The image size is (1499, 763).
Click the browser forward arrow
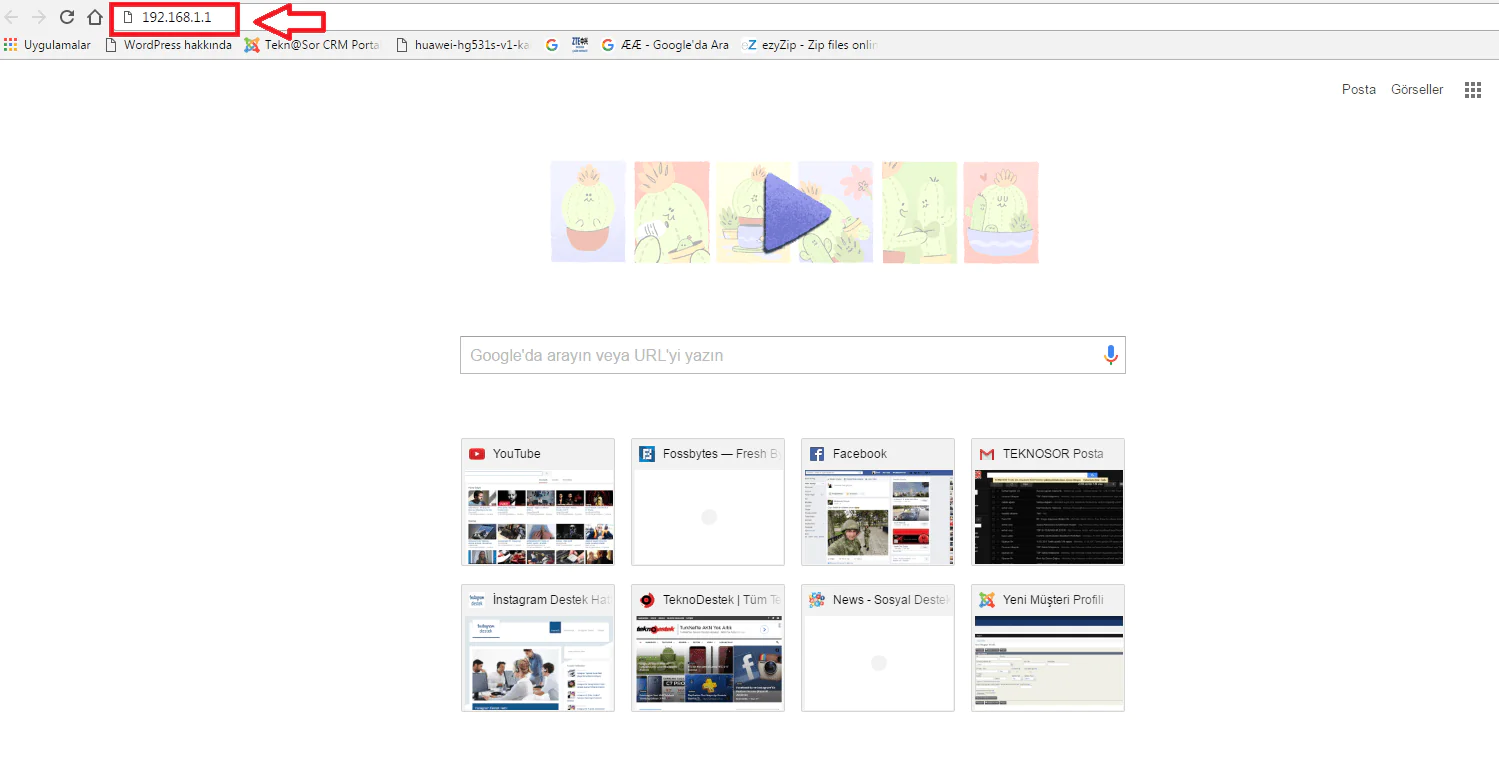[x=40, y=17]
